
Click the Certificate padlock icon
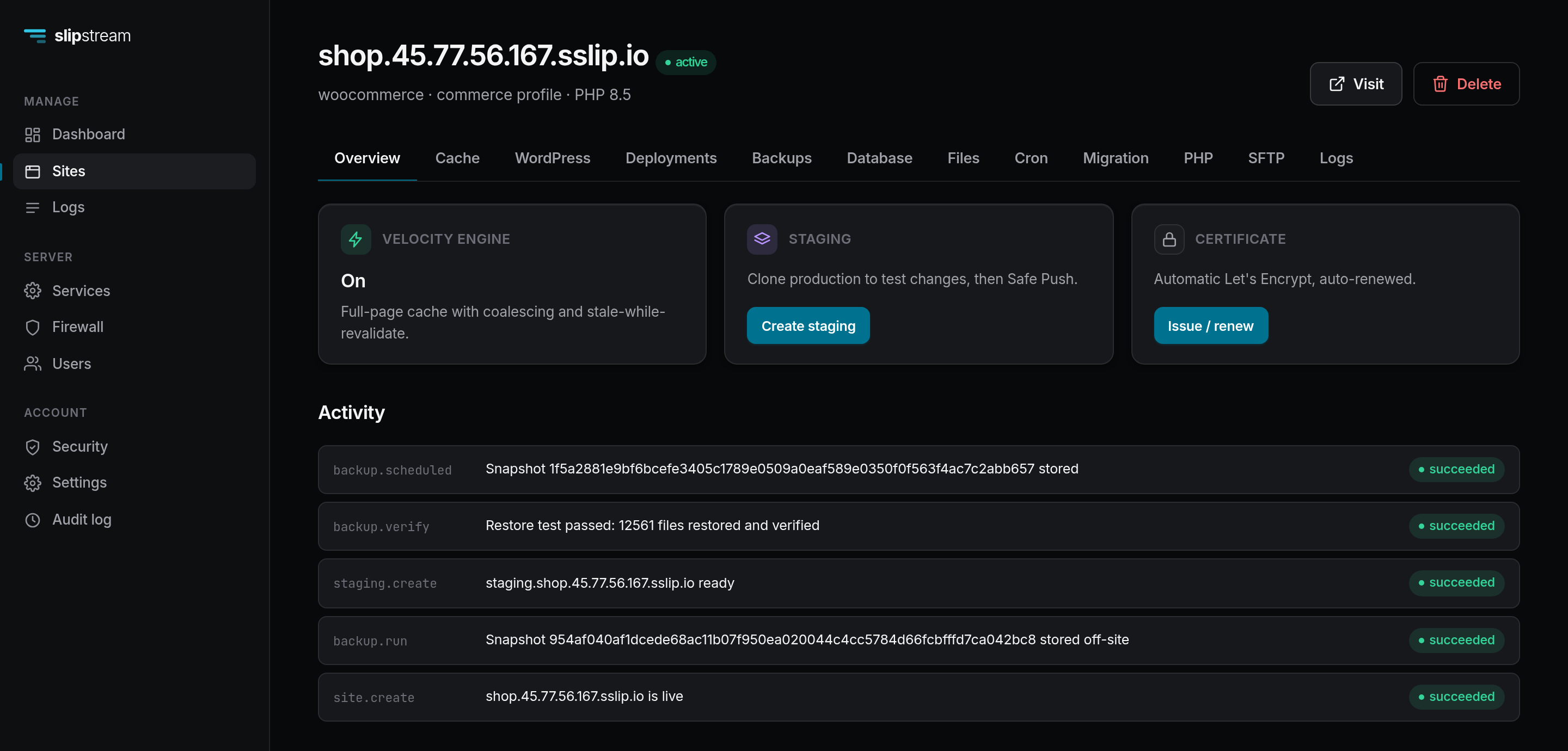[1169, 239]
